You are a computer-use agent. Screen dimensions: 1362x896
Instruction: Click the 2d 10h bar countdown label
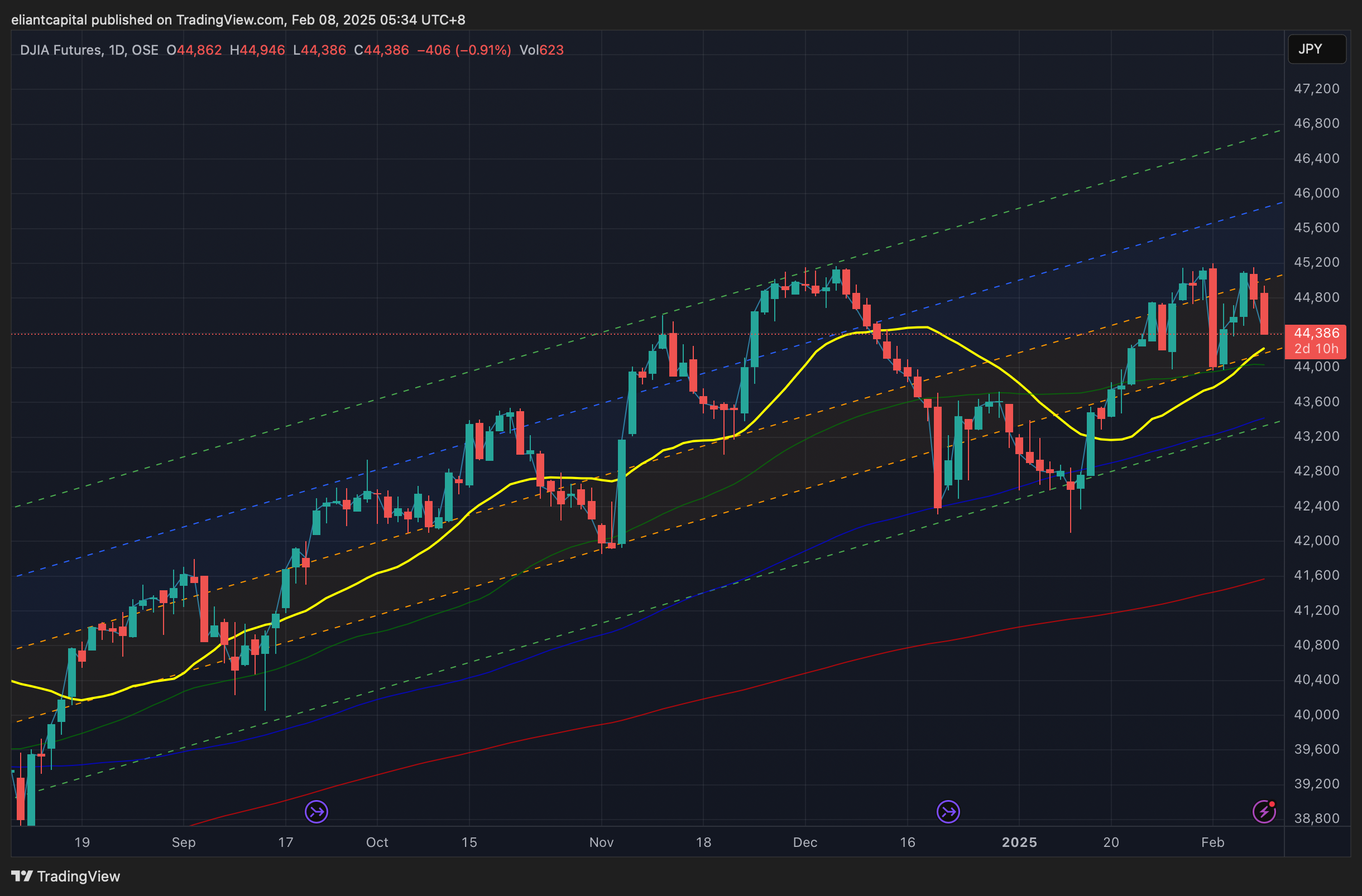[1316, 349]
